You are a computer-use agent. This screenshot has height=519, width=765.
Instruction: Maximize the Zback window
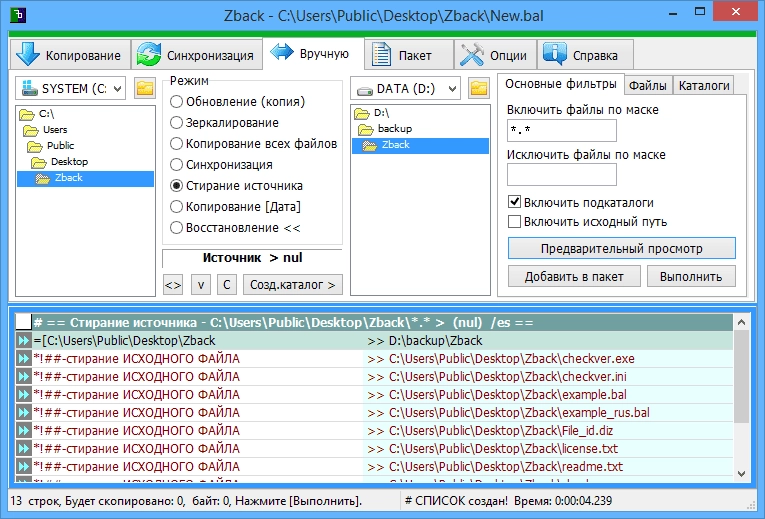click(x=700, y=12)
